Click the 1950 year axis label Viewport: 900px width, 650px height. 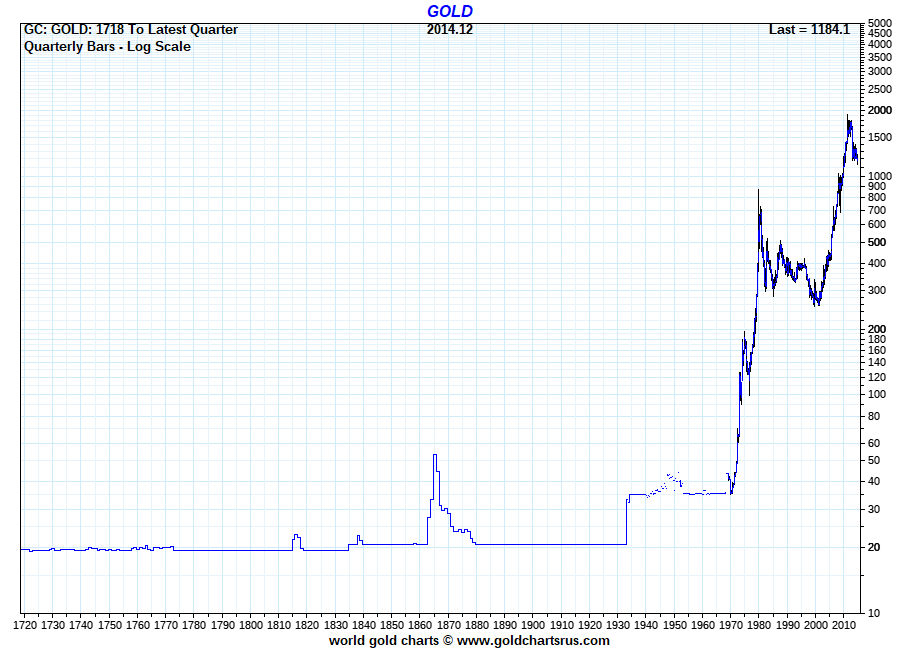tap(674, 625)
